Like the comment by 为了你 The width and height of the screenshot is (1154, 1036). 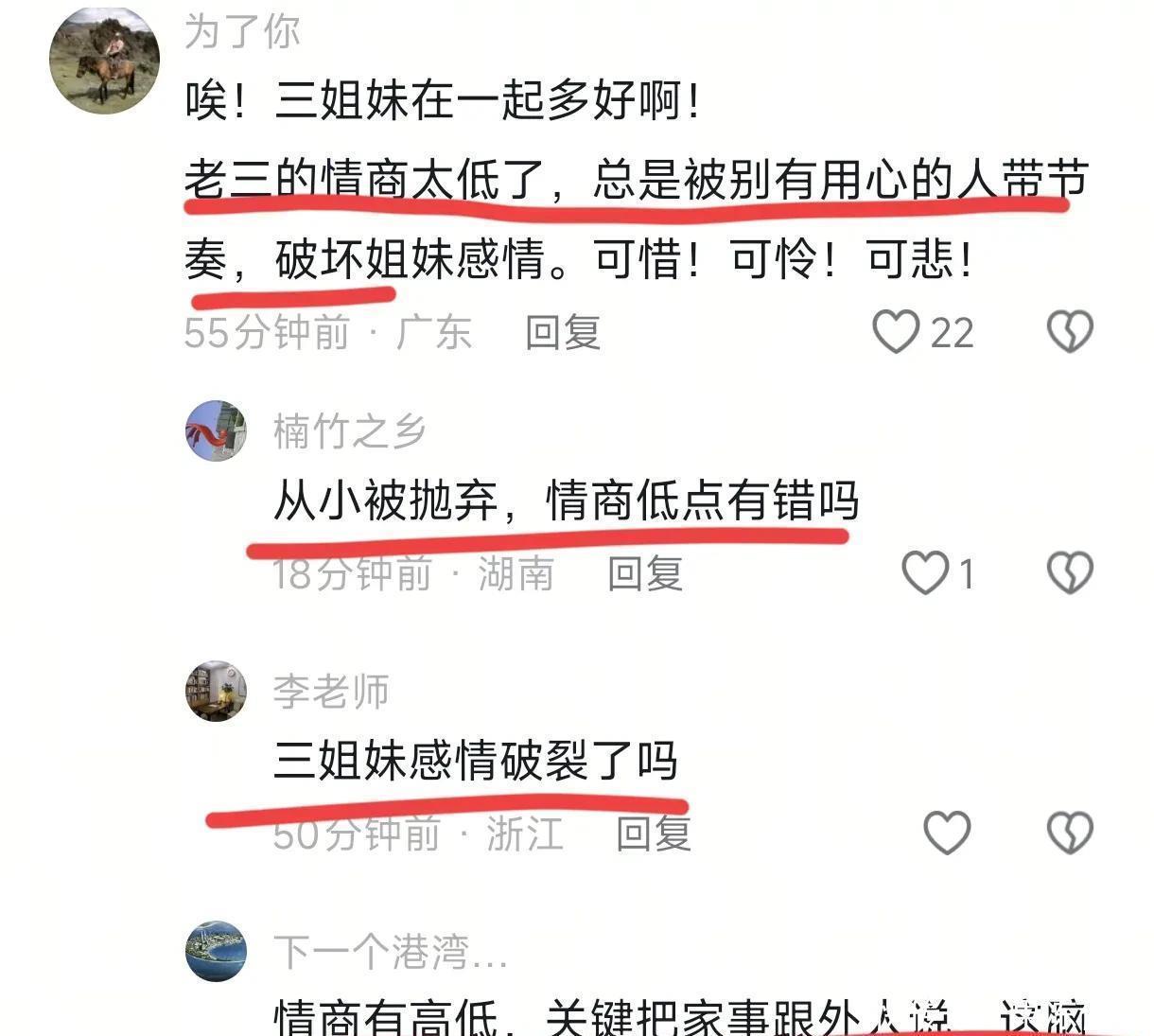click(895, 332)
